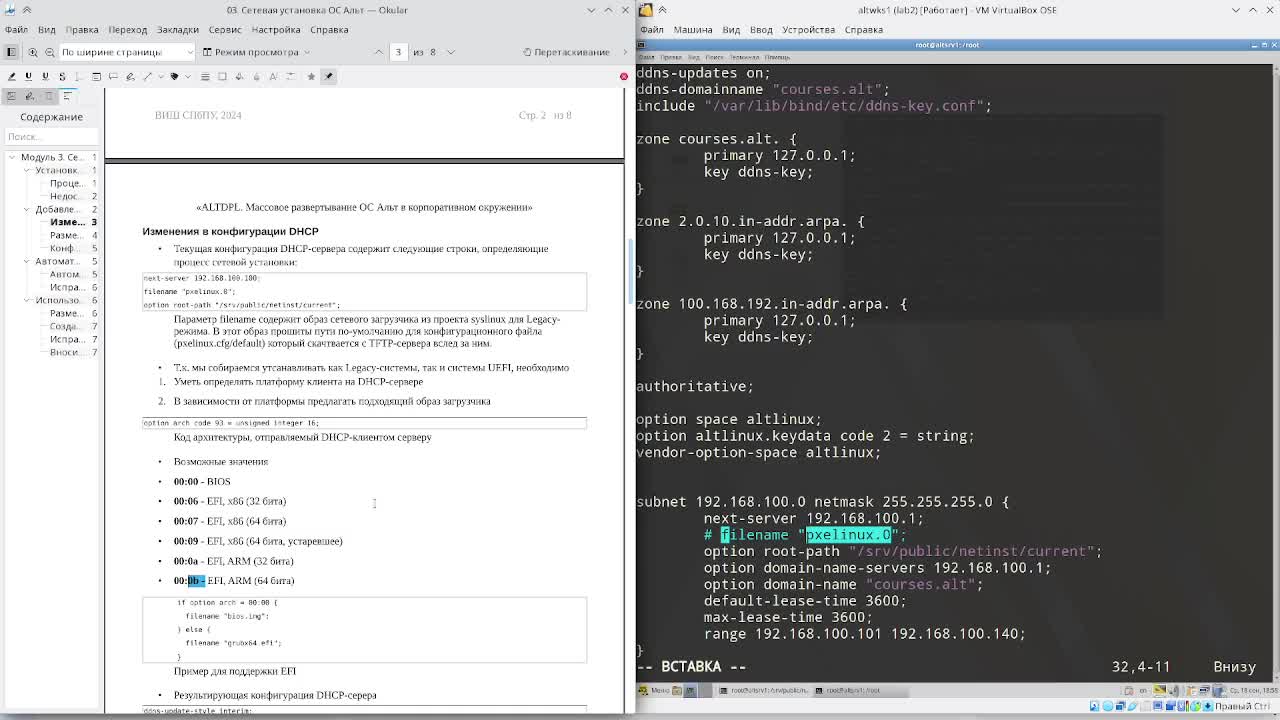Click the page number field showing 3
The width and height of the screenshot is (1280, 720).
(398, 52)
